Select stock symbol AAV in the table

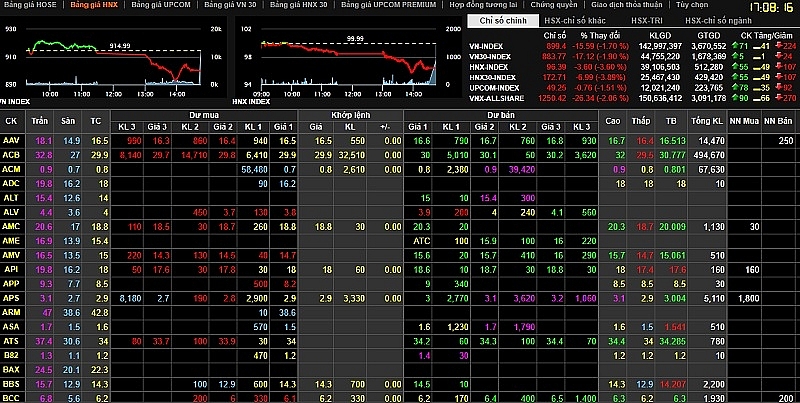[11, 141]
